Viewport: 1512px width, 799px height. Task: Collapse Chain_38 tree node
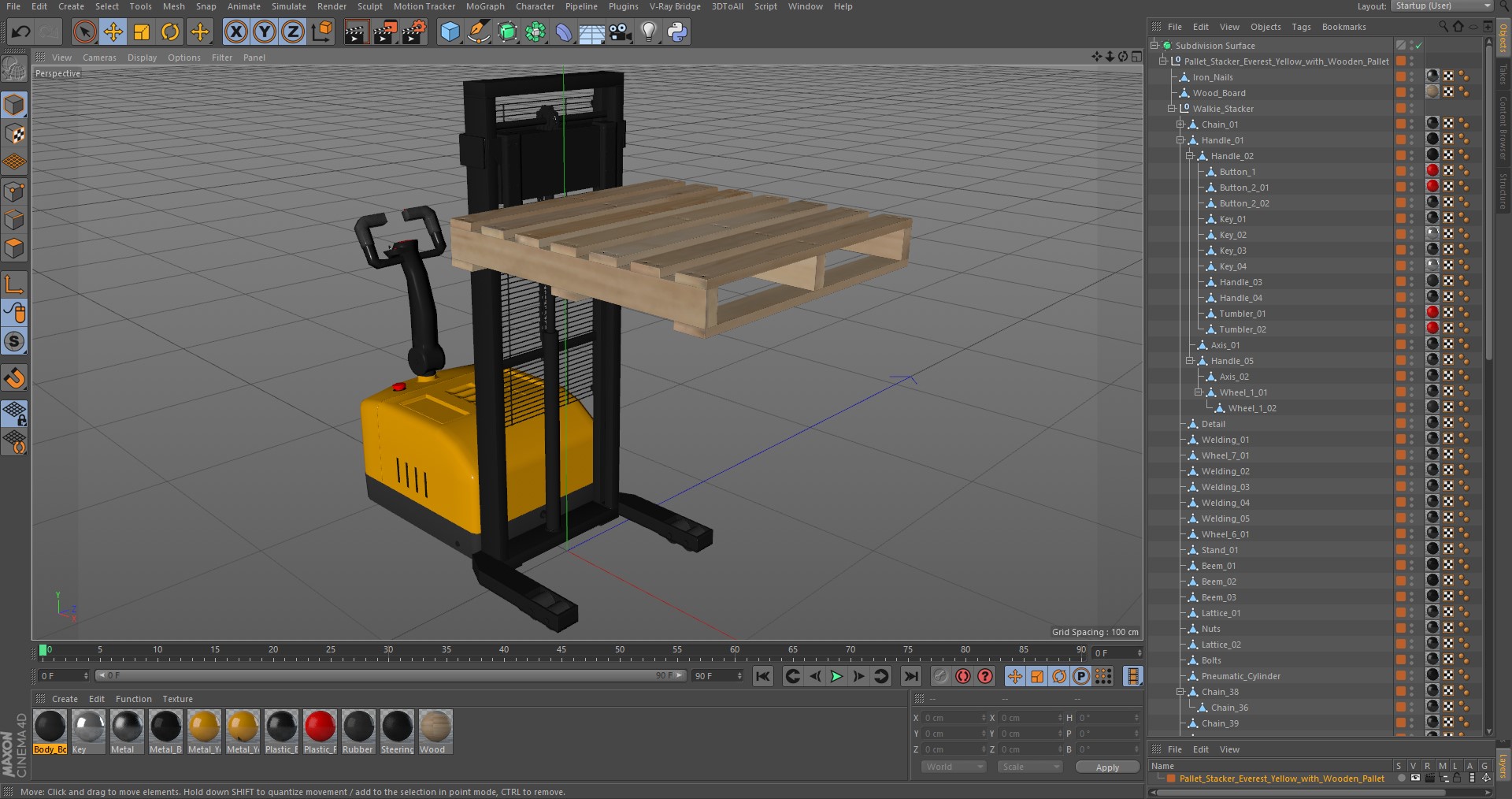(1180, 692)
